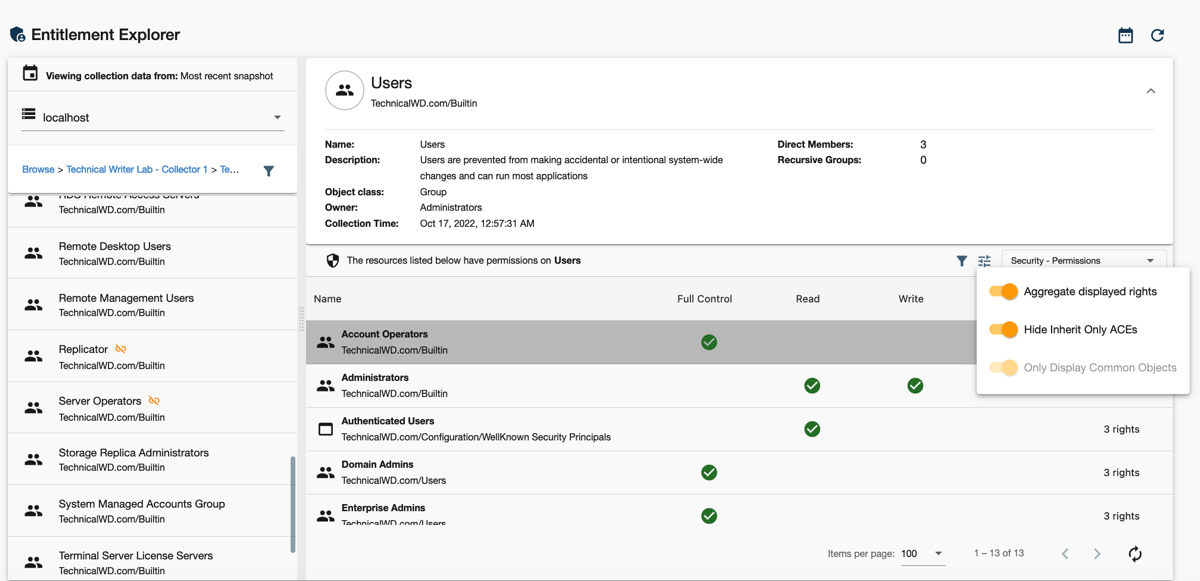
Task: Select Storage Replica Administrators group
Action: click(x=133, y=459)
